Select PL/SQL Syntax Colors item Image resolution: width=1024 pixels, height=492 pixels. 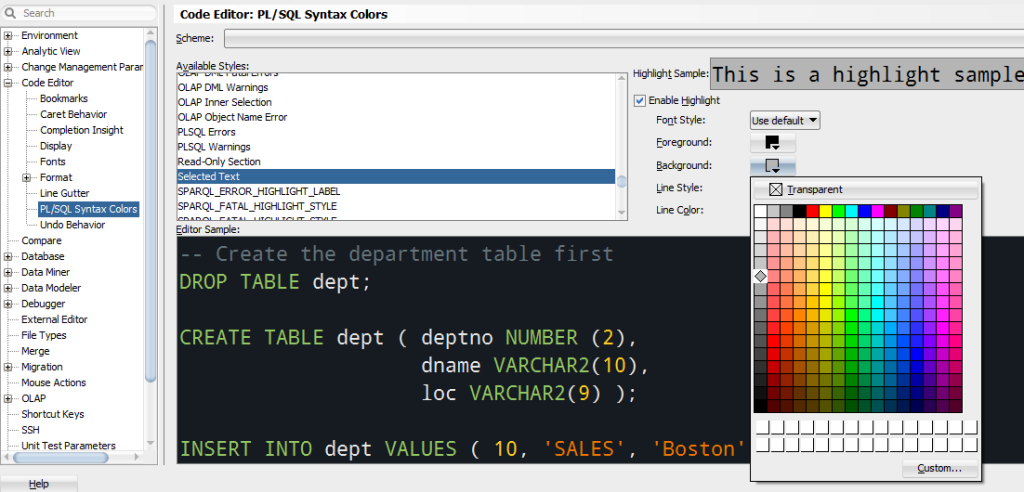tap(88, 209)
